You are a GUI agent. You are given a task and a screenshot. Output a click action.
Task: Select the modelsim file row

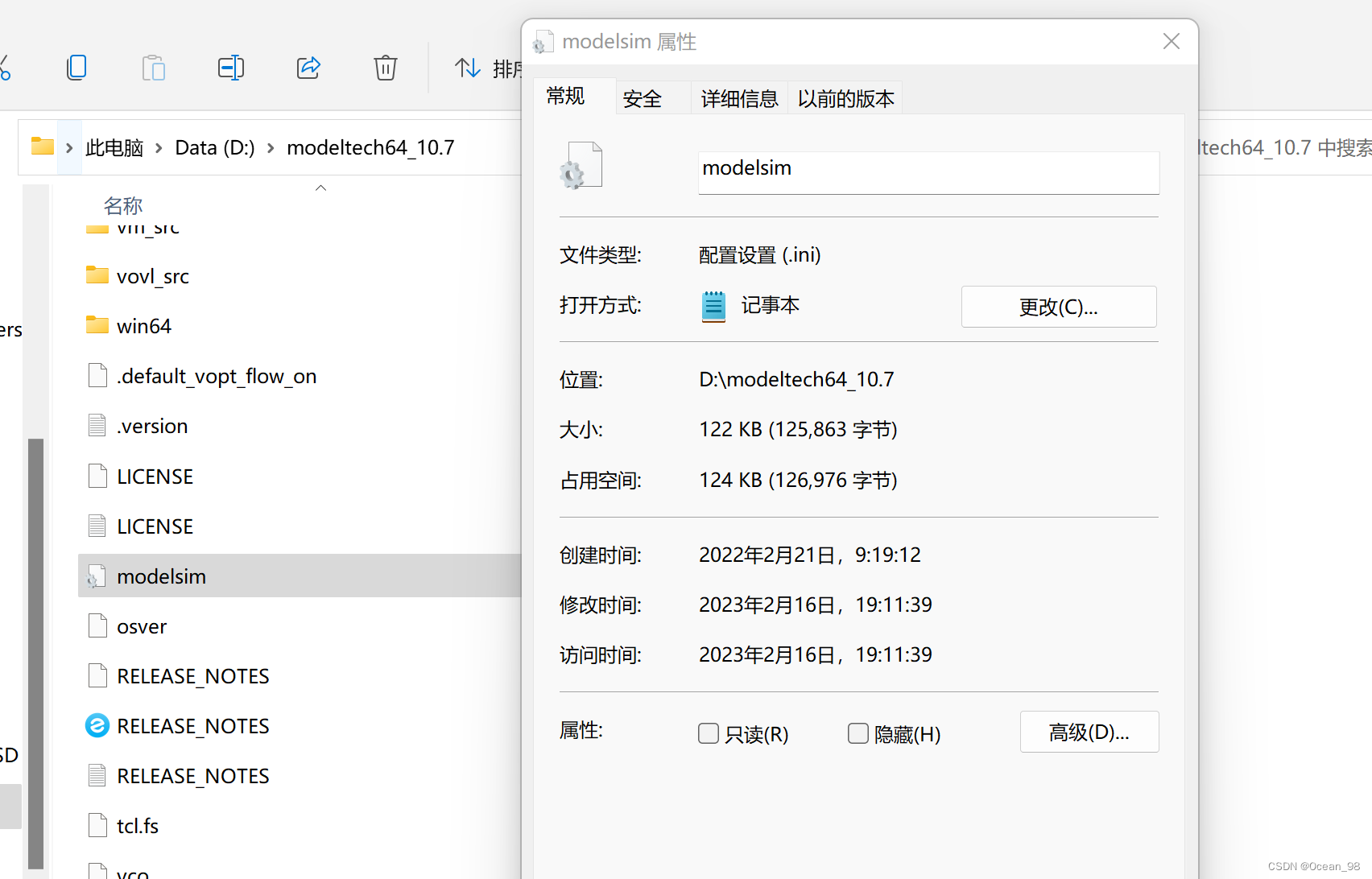point(300,576)
